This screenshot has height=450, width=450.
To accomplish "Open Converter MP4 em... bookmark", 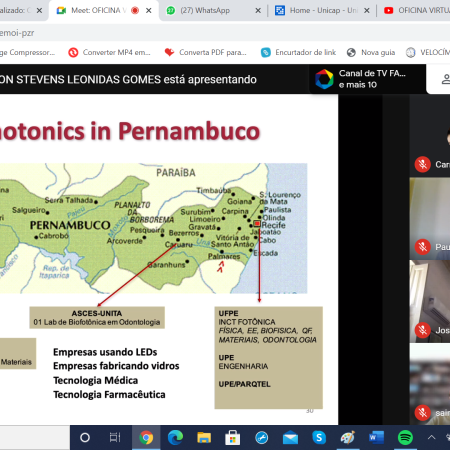I will coord(109,52).
